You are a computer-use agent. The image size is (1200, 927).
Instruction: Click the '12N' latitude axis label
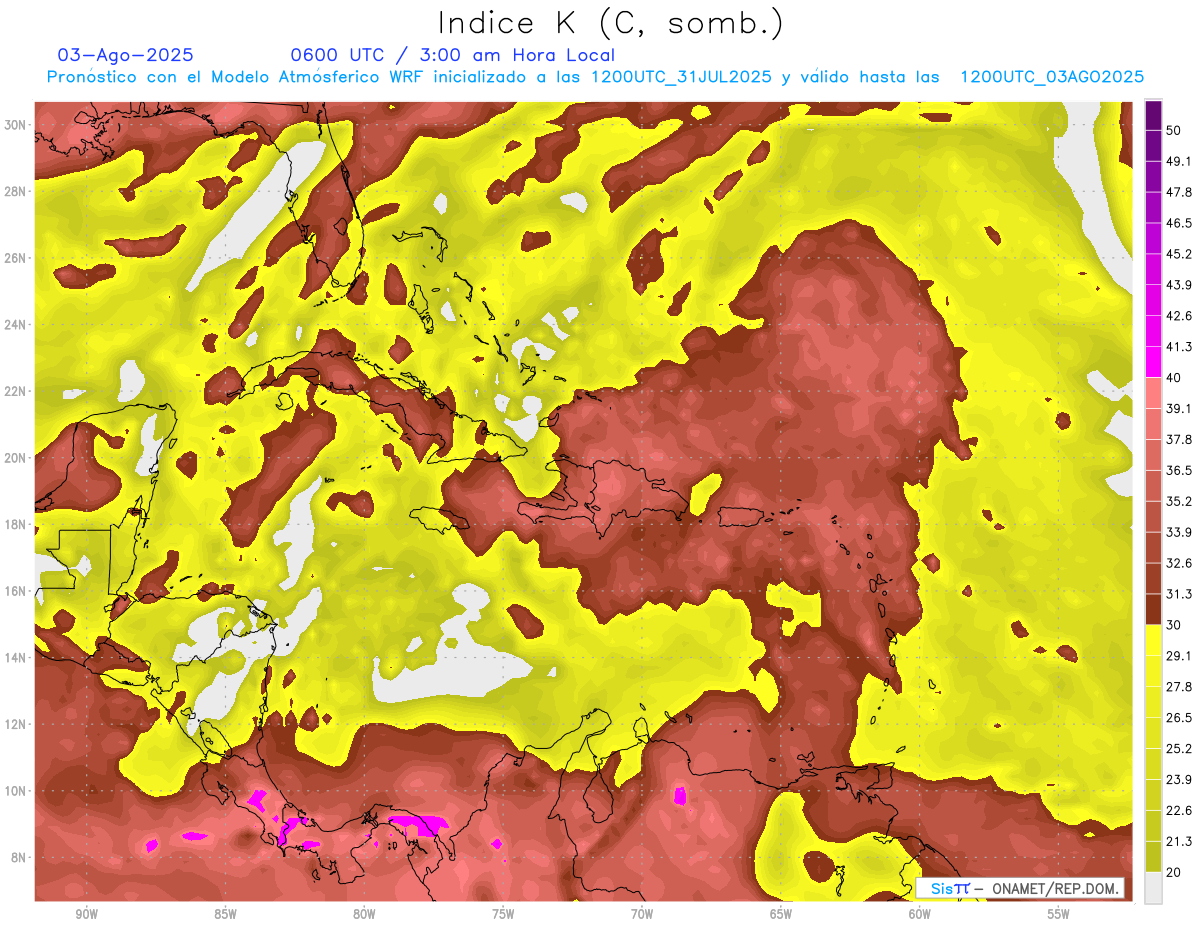pyautogui.click(x=15, y=724)
